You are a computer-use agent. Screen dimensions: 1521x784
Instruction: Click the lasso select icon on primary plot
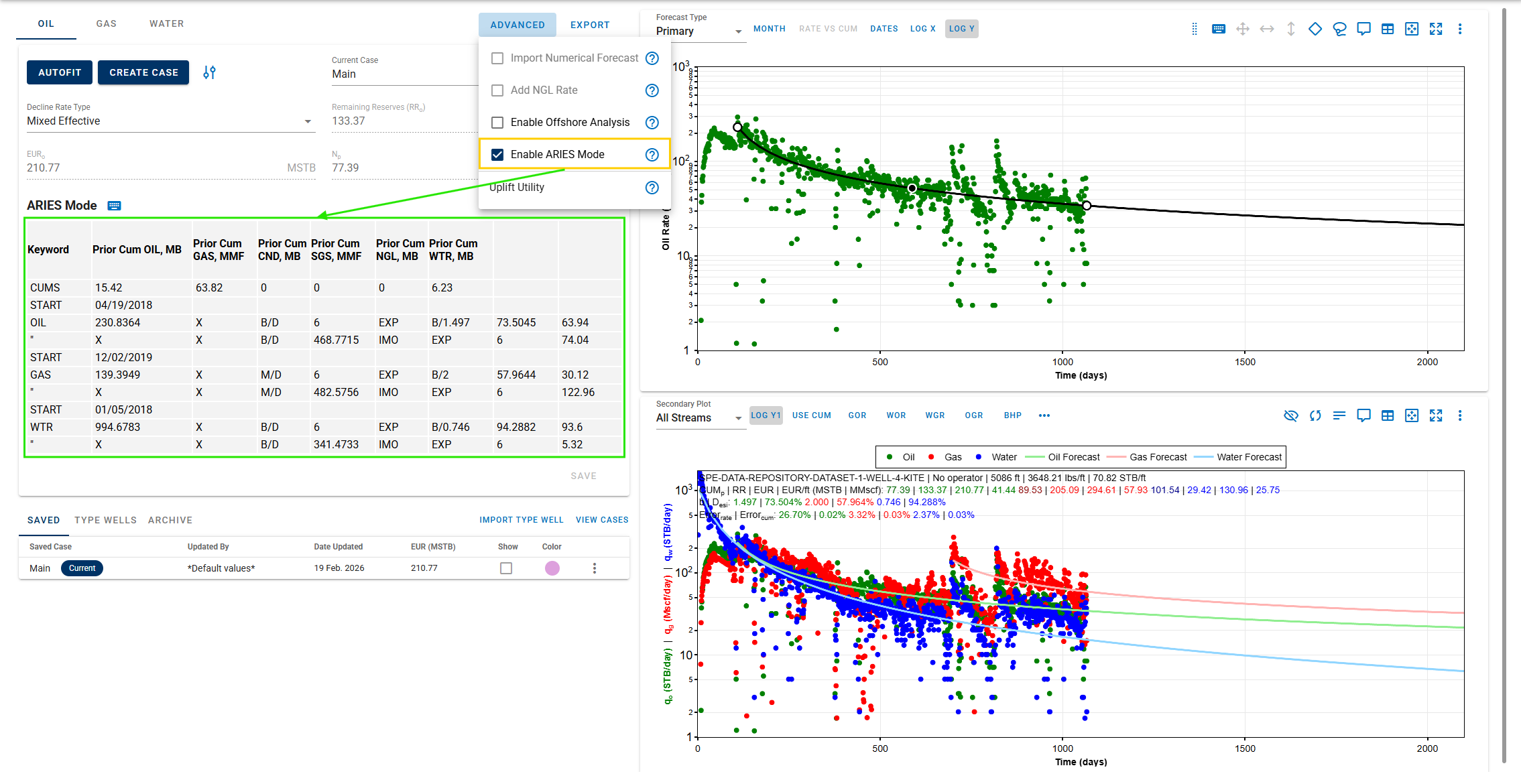1339,29
